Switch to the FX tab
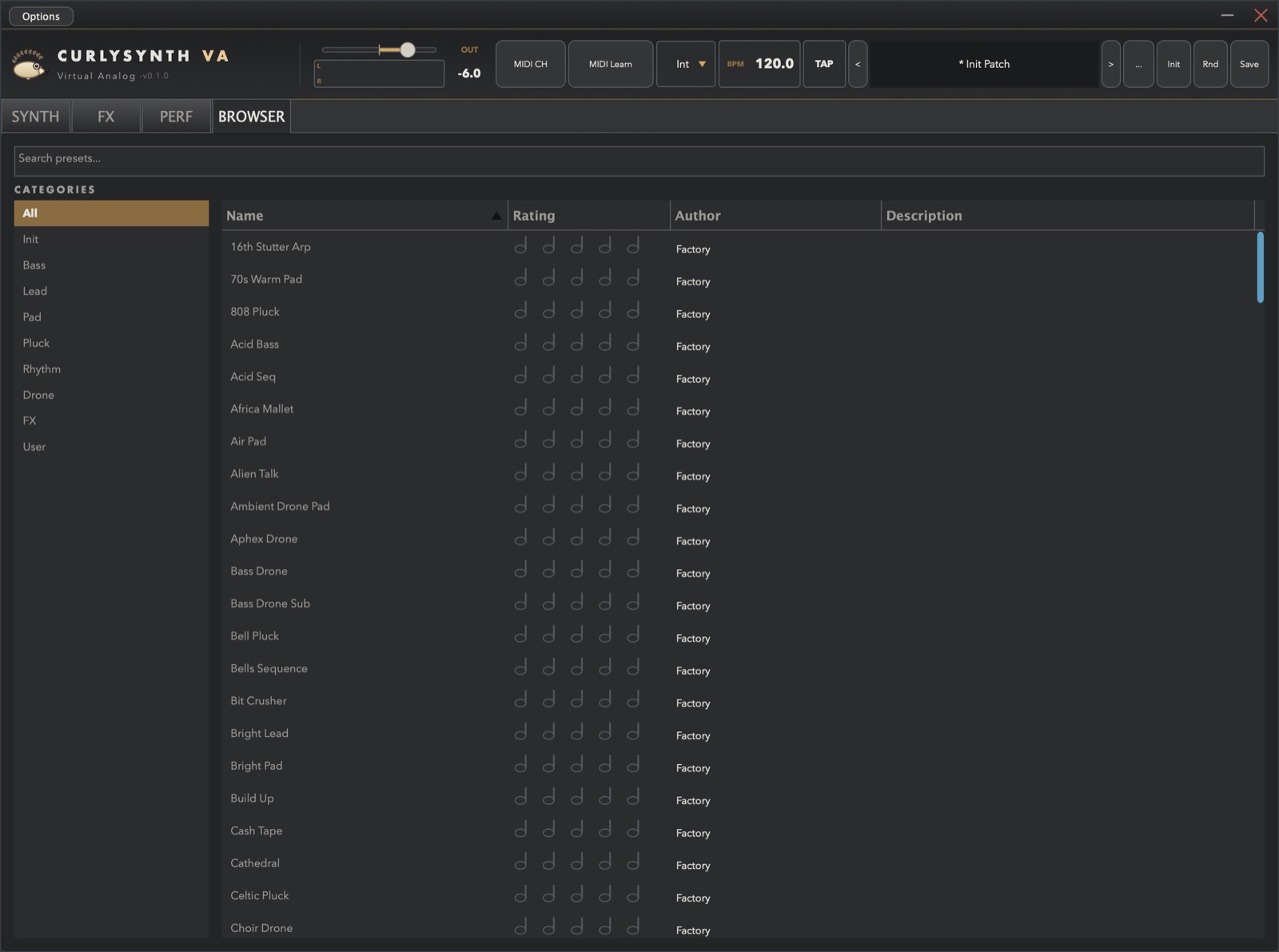 click(x=106, y=117)
